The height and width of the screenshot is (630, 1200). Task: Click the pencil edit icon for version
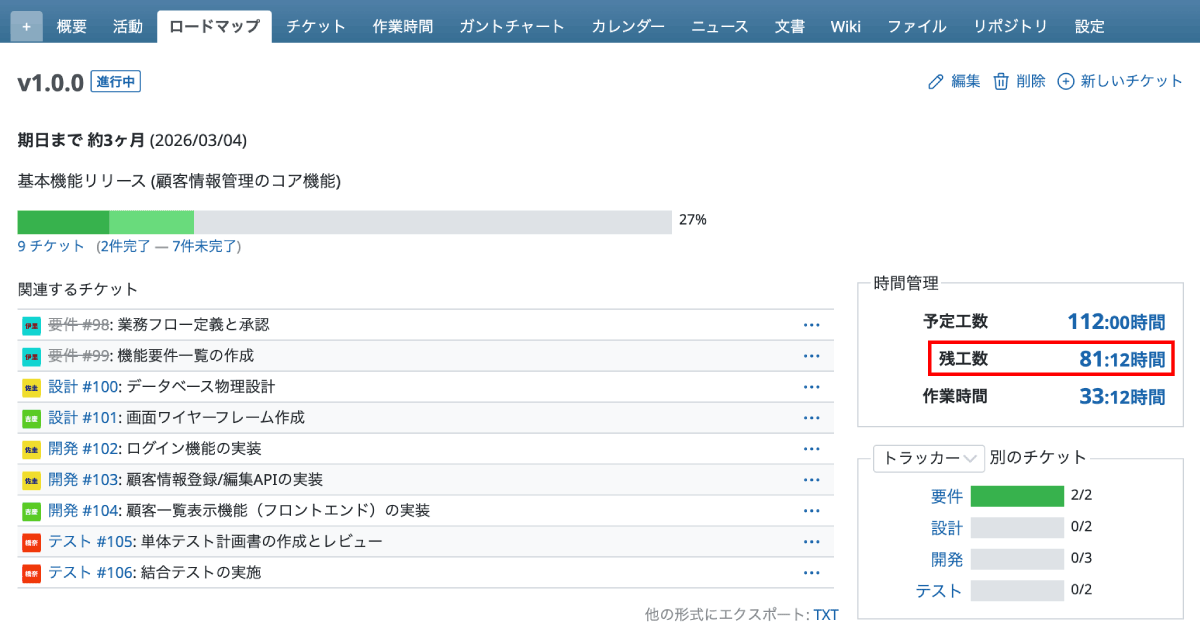point(936,82)
